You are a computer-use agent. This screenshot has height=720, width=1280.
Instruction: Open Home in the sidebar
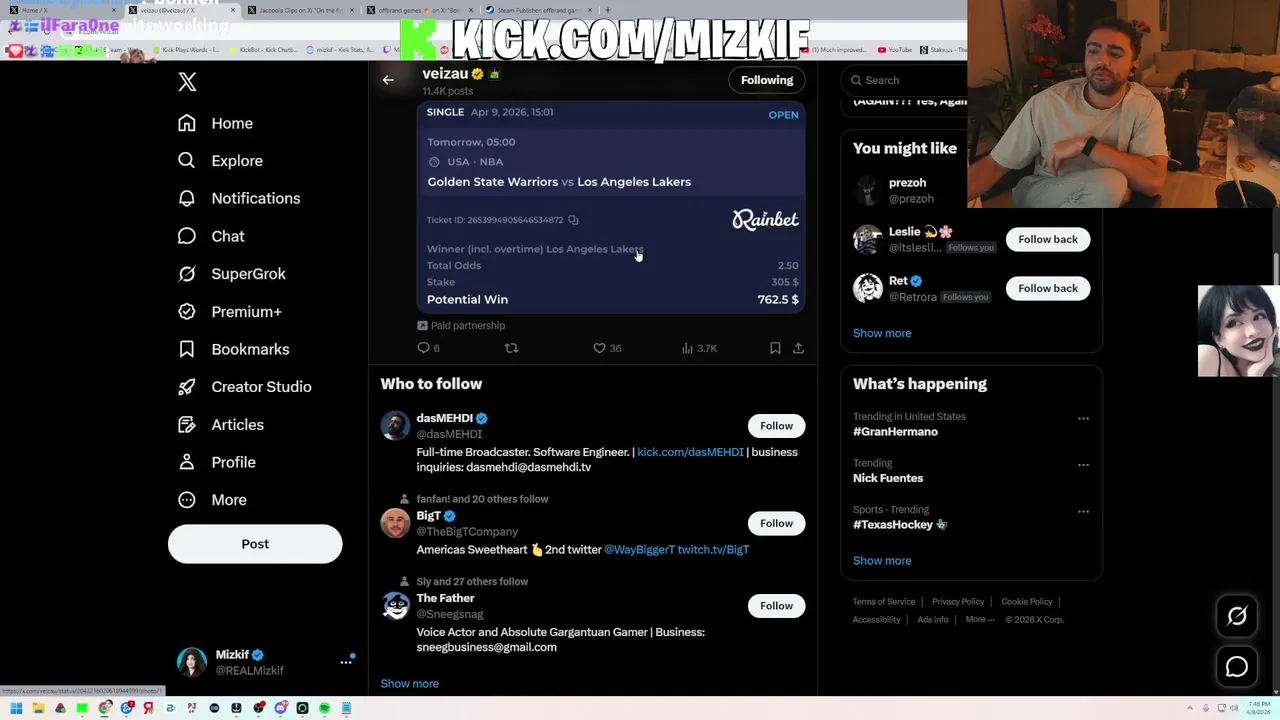click(215, 123)
